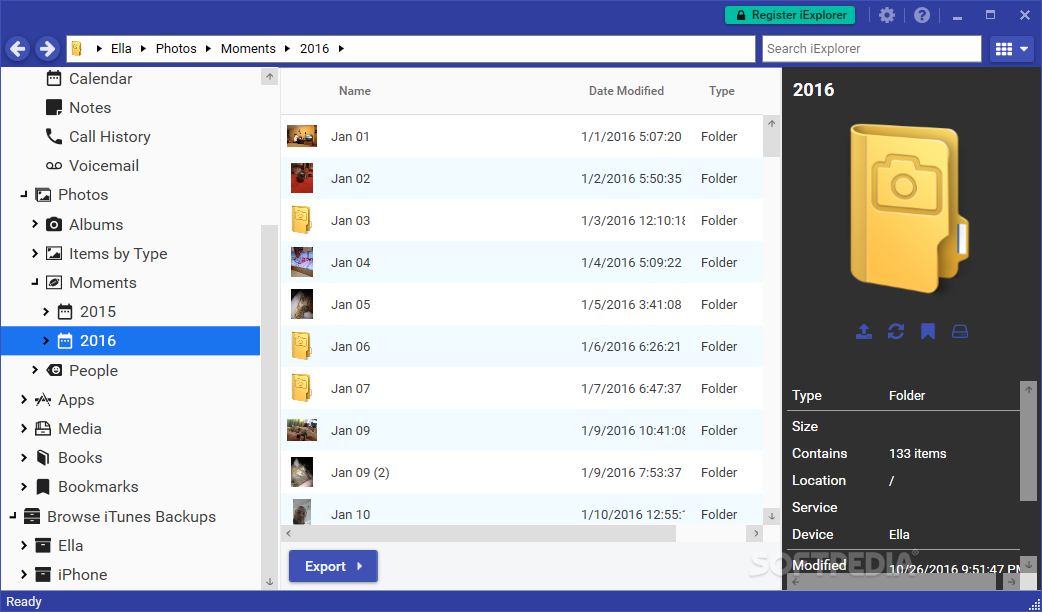Click the refresh icon in details panel
Viewport: 1042px width, 612px height.
(896, 331)
